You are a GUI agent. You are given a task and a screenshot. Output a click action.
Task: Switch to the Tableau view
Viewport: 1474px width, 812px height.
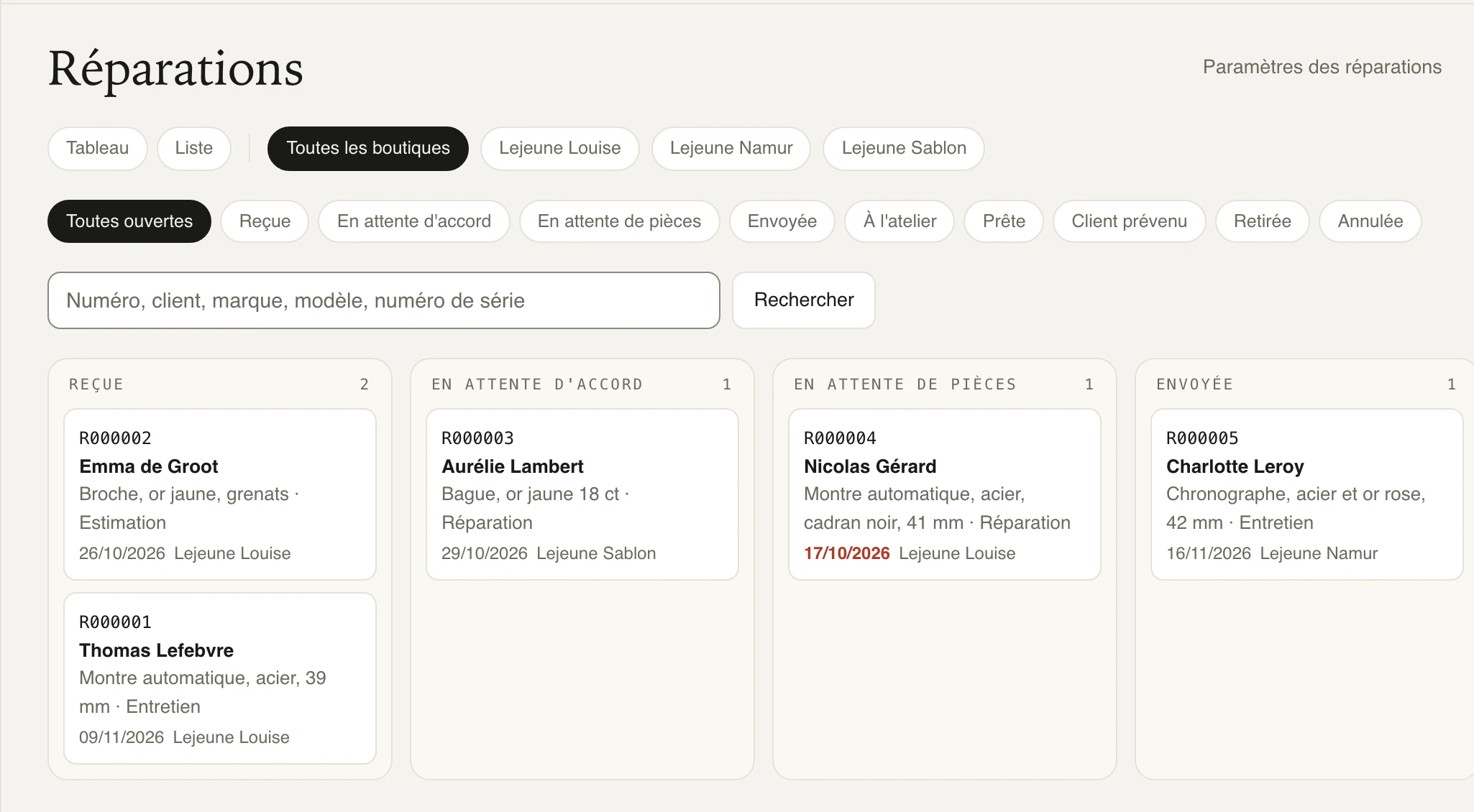click(x=98, y=149)
